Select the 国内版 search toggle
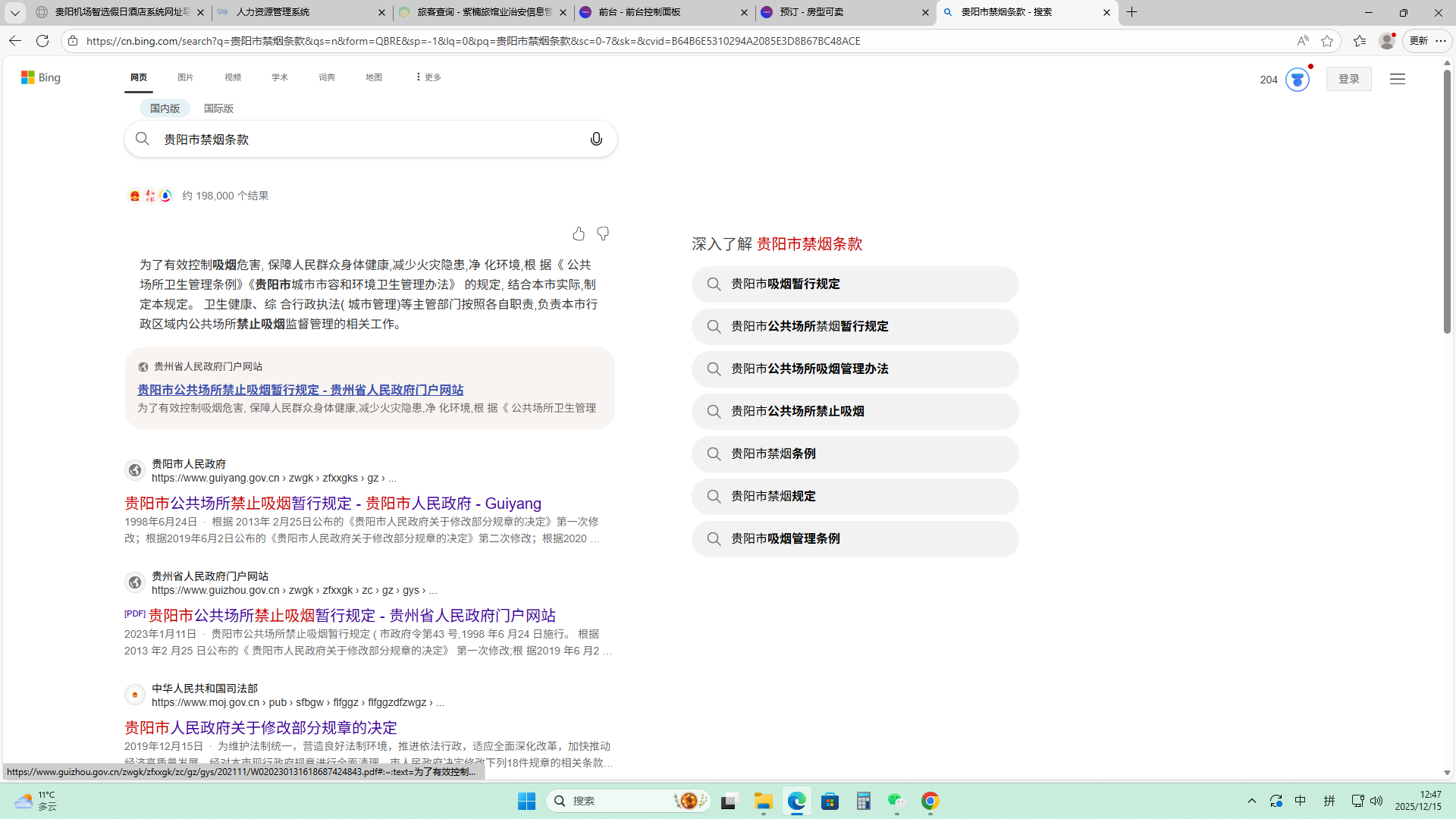Viewport: 1456px width, 819px height. pos(165,108)
